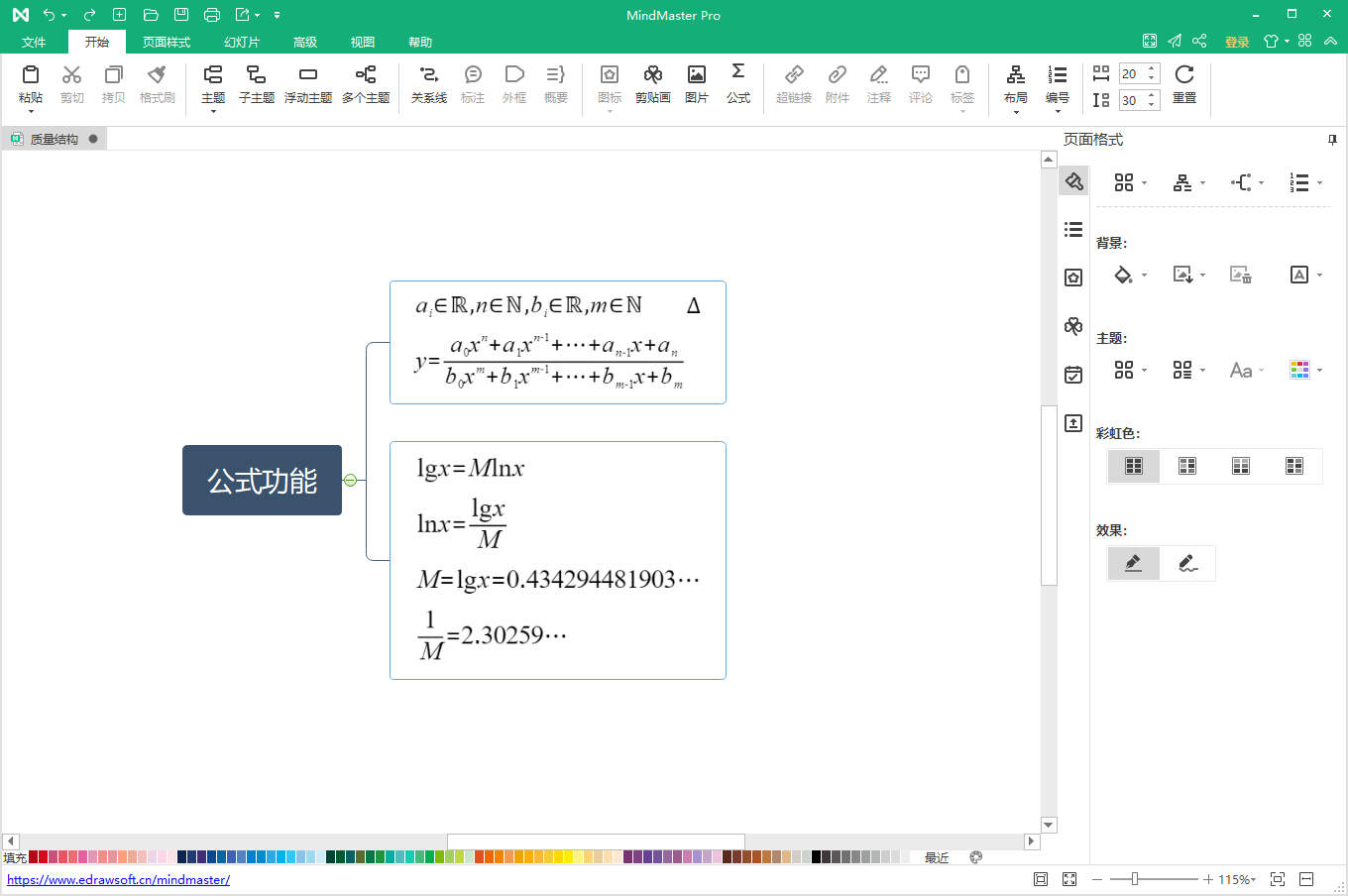Click the Reset (重置) icon
1348x896 pixels.
1184,75
